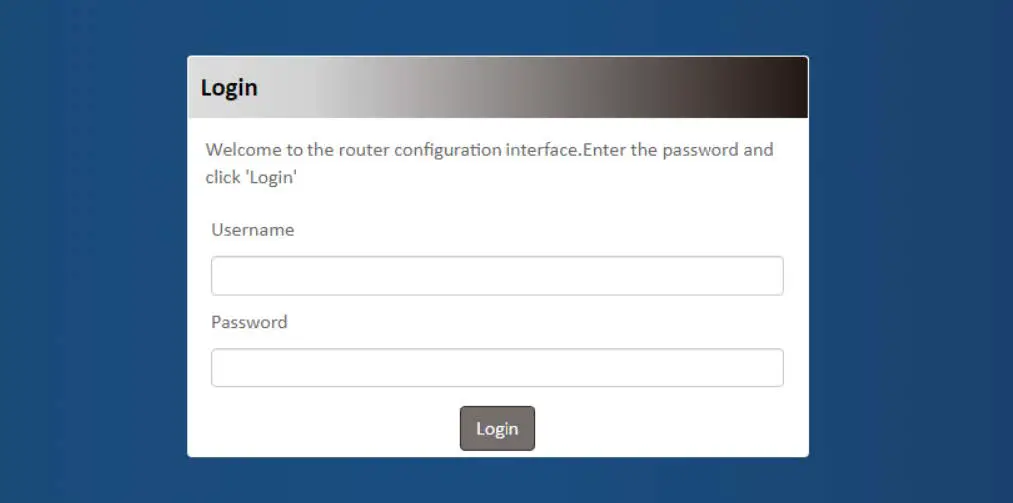
Task: Select the "Password" field label
Action: pos(249,322)
